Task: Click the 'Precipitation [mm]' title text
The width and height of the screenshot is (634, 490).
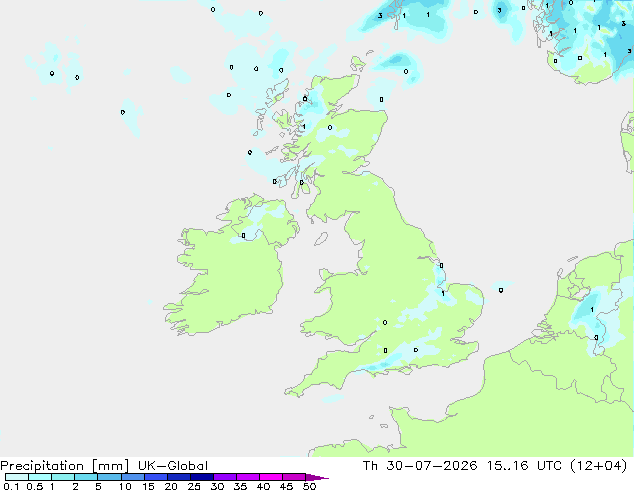Action: click(x=64, y=466)
